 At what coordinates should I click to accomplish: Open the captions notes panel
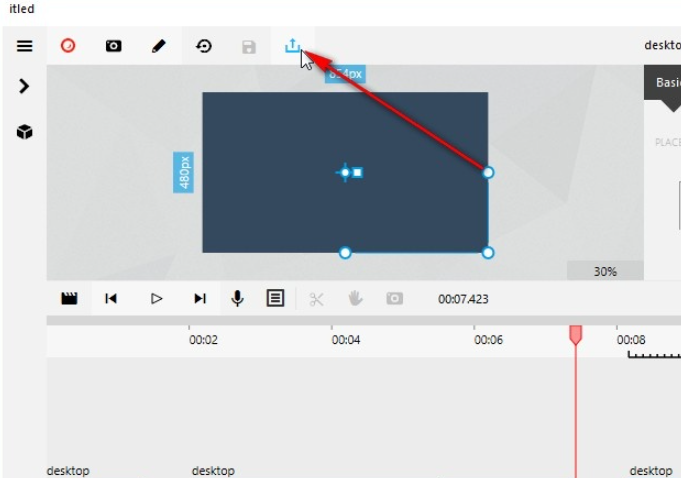(x=275, y=298)
